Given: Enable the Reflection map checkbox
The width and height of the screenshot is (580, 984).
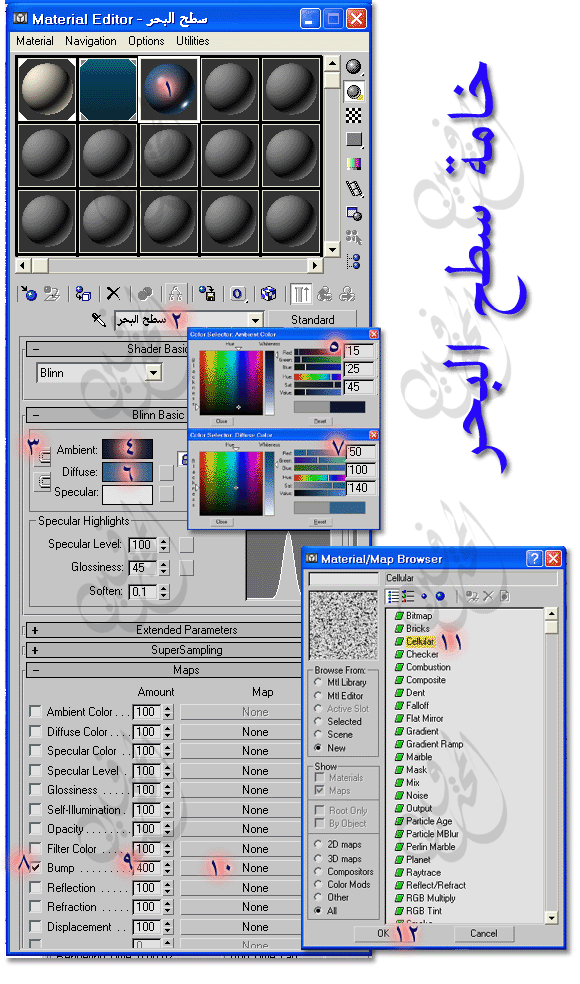Looking at the screenshot, I should [x=36, y=888].
